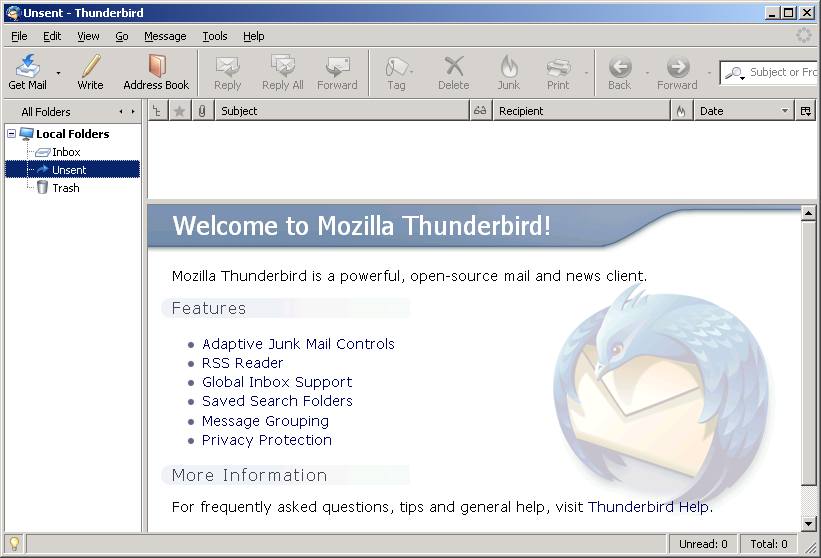Sort messages by Subject column
821x558 pixels.
(x=342, y=111)
